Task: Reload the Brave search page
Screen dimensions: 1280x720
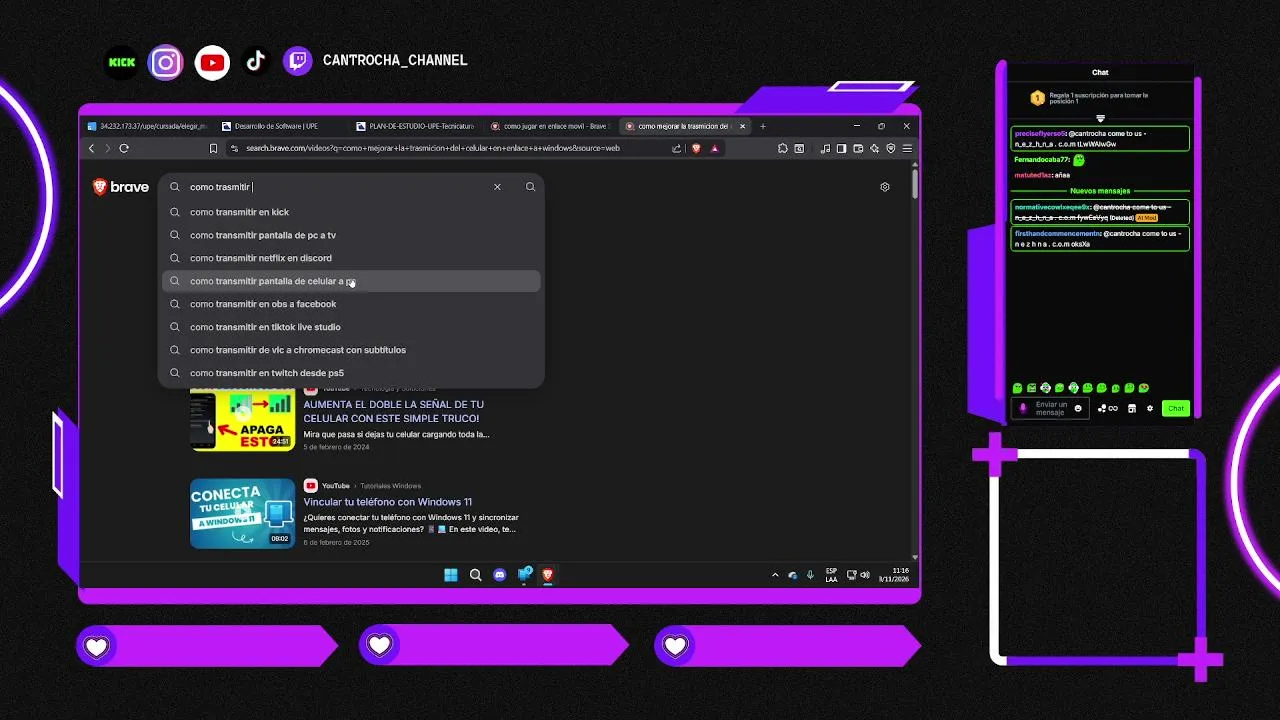Action: click(124, 148)
